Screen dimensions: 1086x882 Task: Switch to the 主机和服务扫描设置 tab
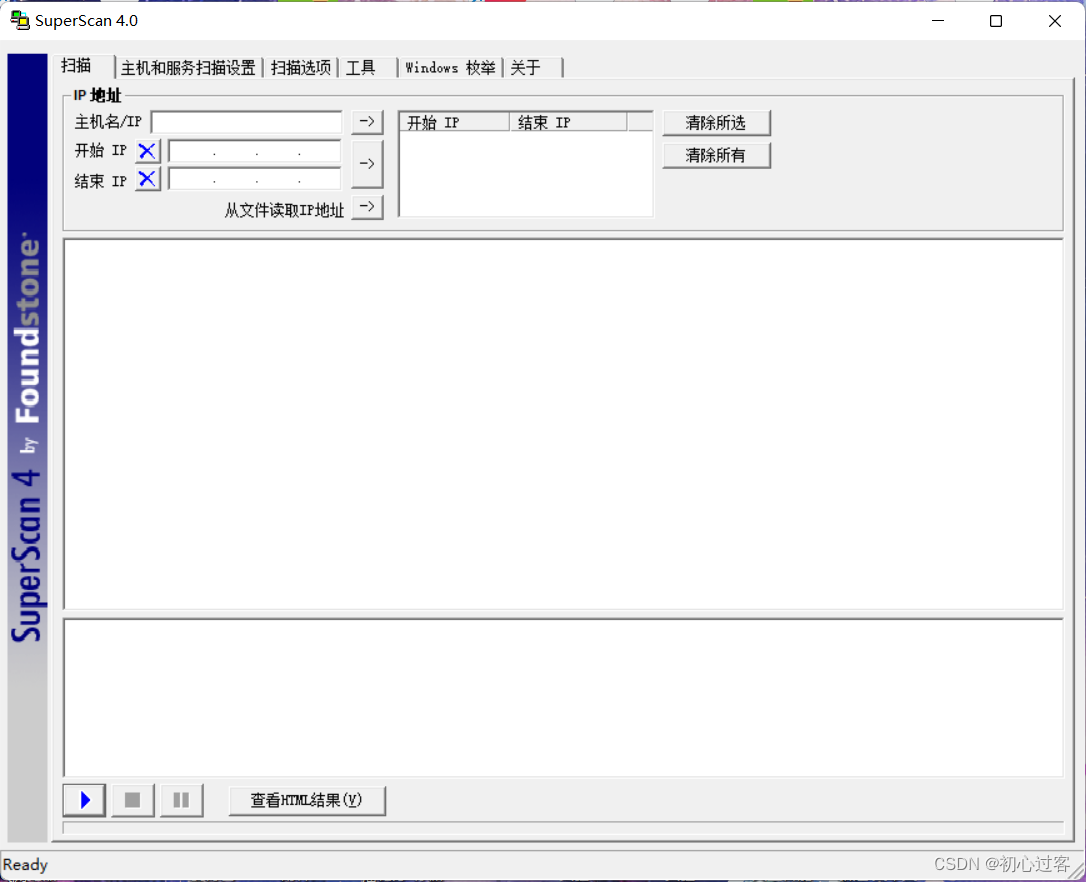point(187,67)
